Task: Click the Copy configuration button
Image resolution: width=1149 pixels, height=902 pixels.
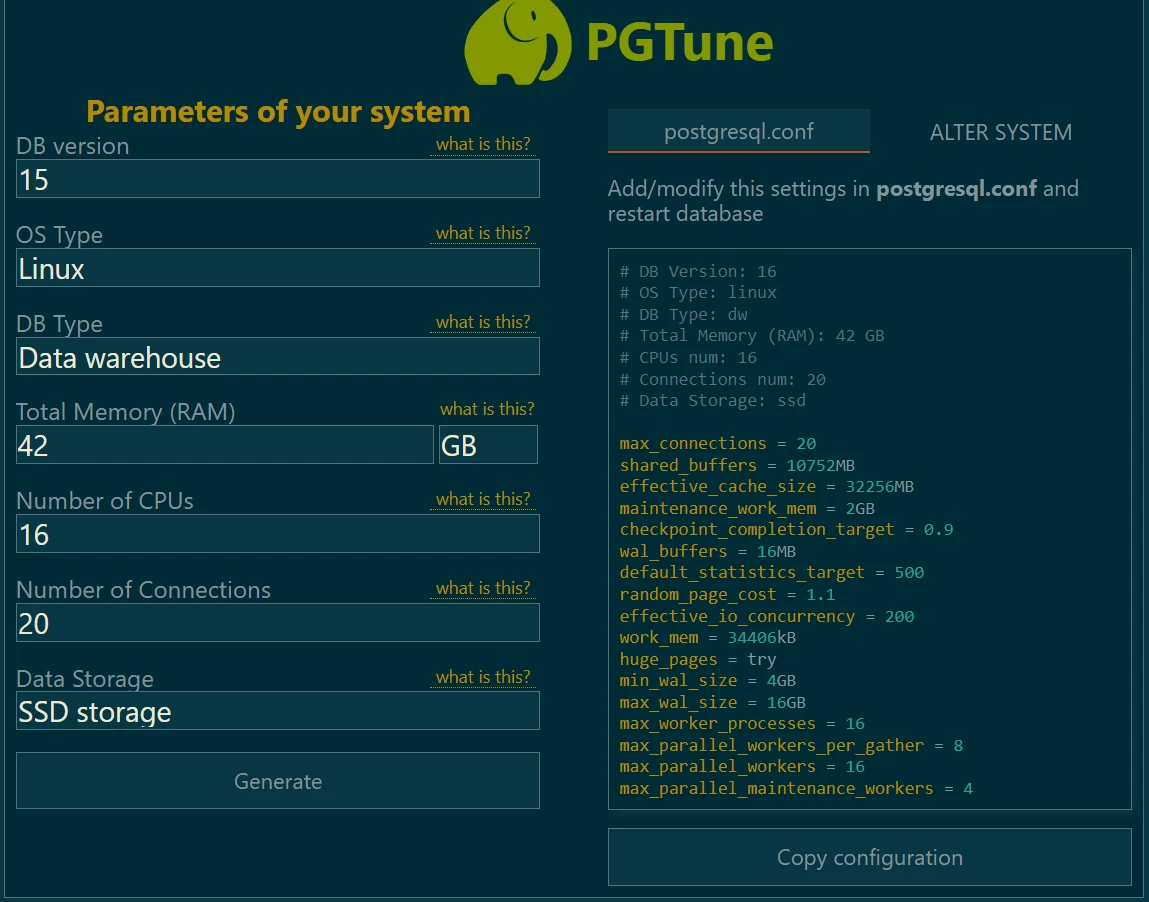Action: point(869,857)
